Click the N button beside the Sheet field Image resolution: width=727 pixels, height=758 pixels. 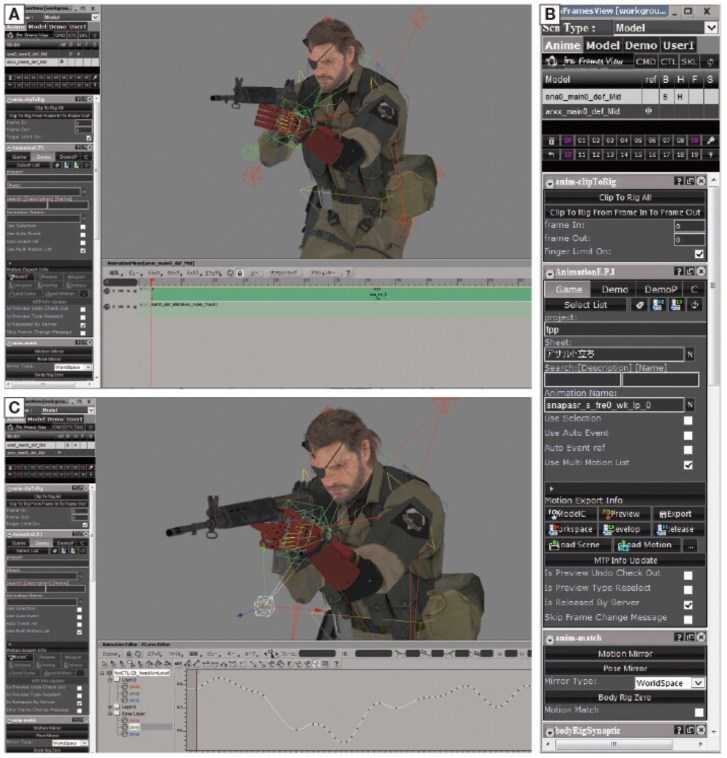(690, 354)
